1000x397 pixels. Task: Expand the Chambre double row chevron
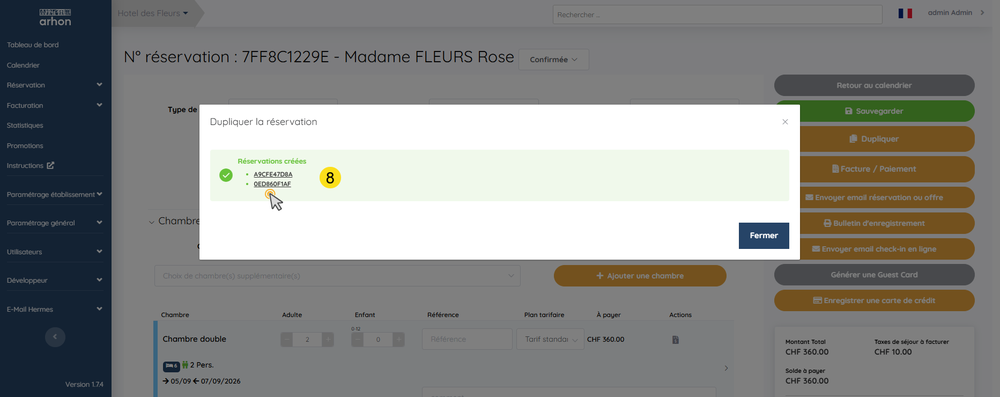click(x=726, y=368)
